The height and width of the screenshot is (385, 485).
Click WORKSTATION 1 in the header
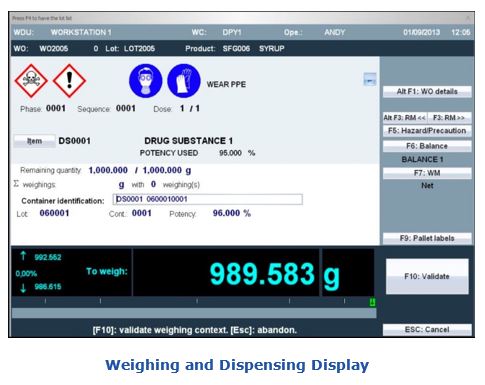(x=81, y=32)
